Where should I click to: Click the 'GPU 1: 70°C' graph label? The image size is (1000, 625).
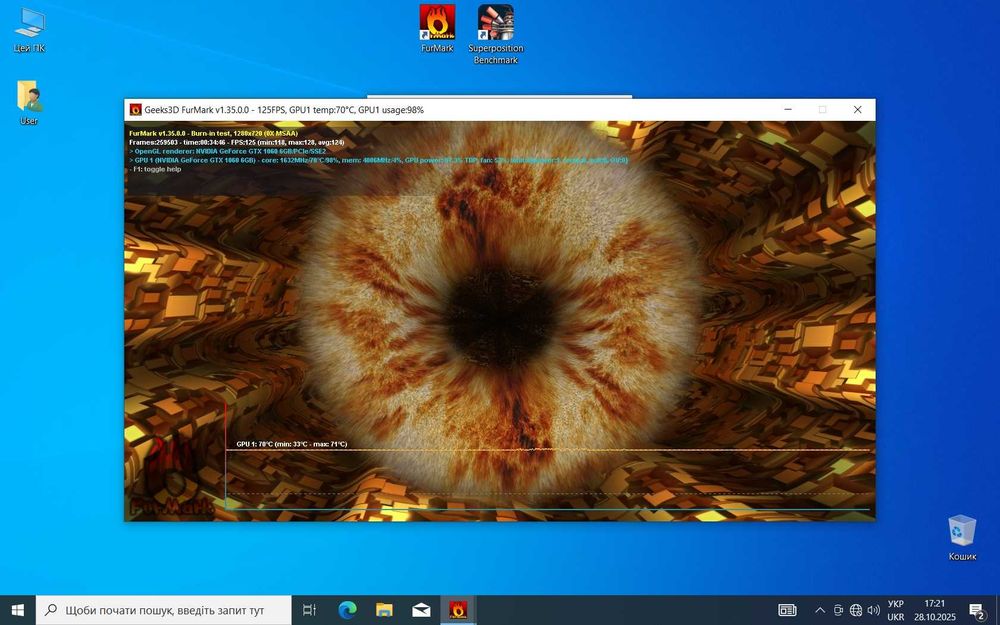point(291,444)
